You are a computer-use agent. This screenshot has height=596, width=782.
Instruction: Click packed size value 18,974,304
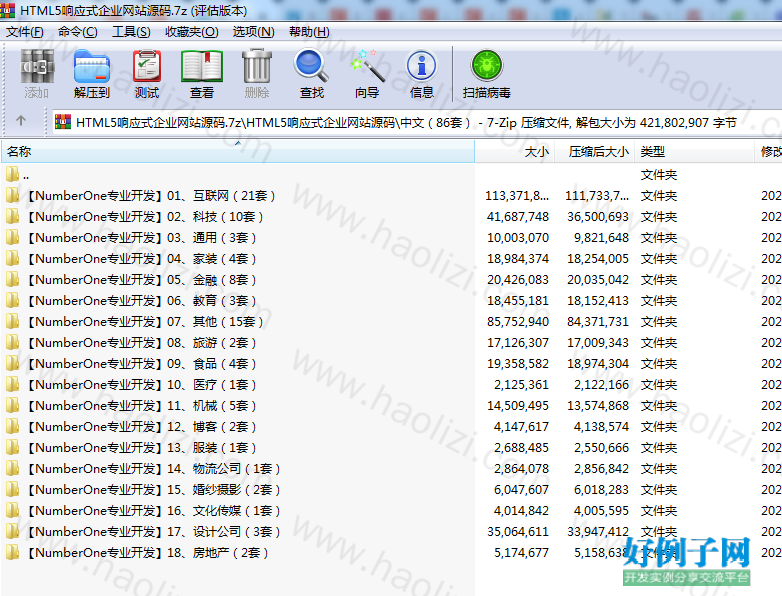598,364
